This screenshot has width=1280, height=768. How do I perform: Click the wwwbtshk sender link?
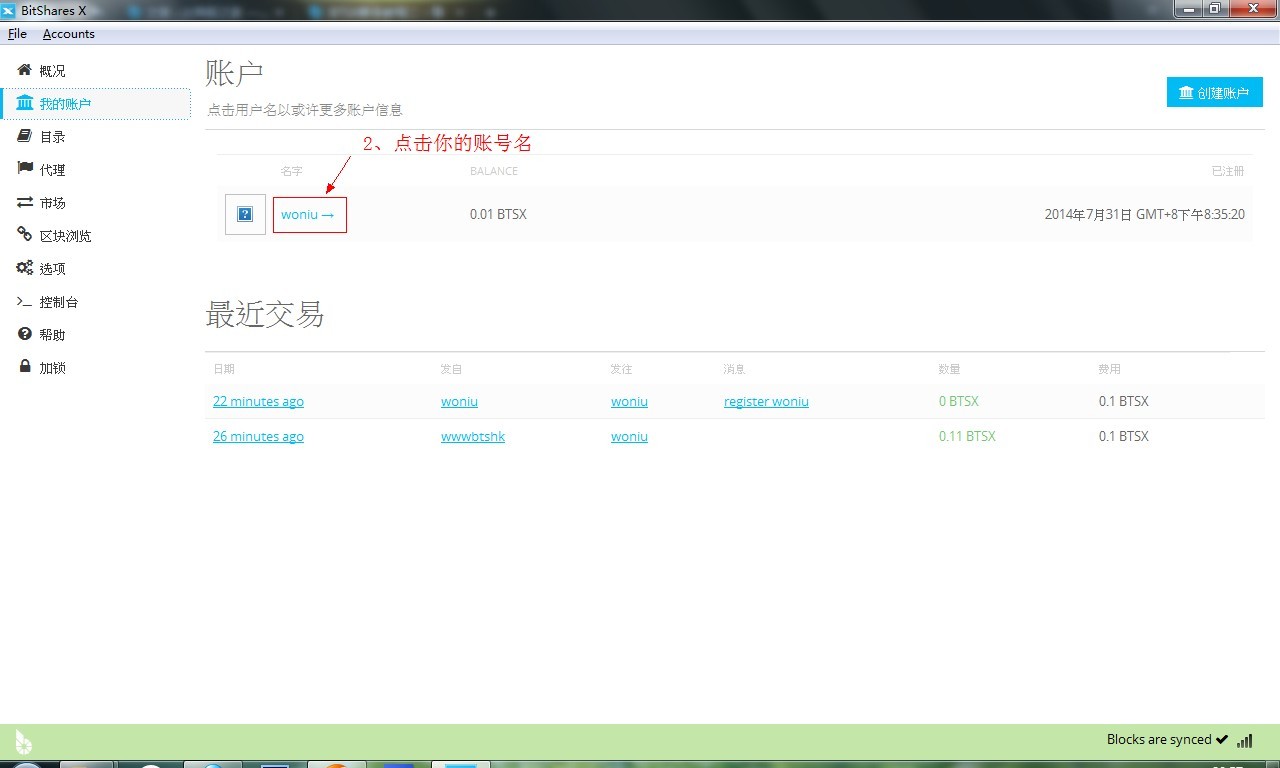click(473, 436)
